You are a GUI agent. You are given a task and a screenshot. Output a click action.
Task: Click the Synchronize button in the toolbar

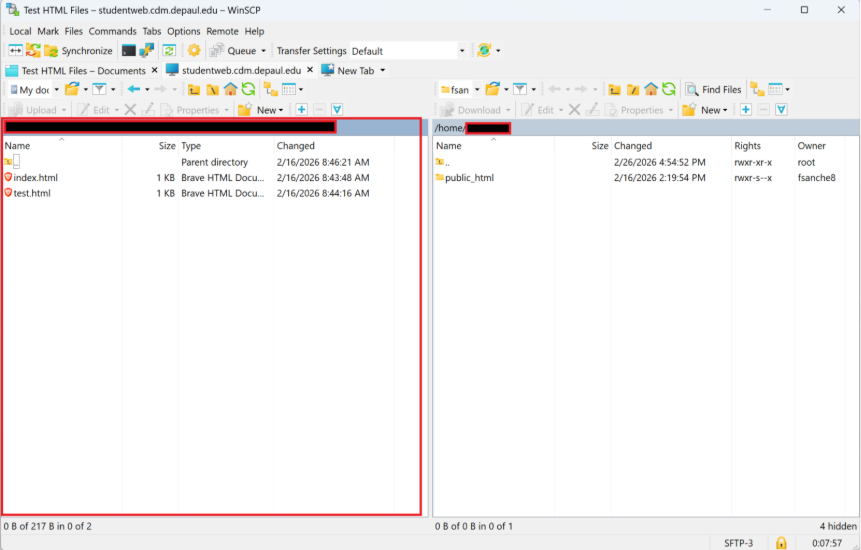(77, 51)
